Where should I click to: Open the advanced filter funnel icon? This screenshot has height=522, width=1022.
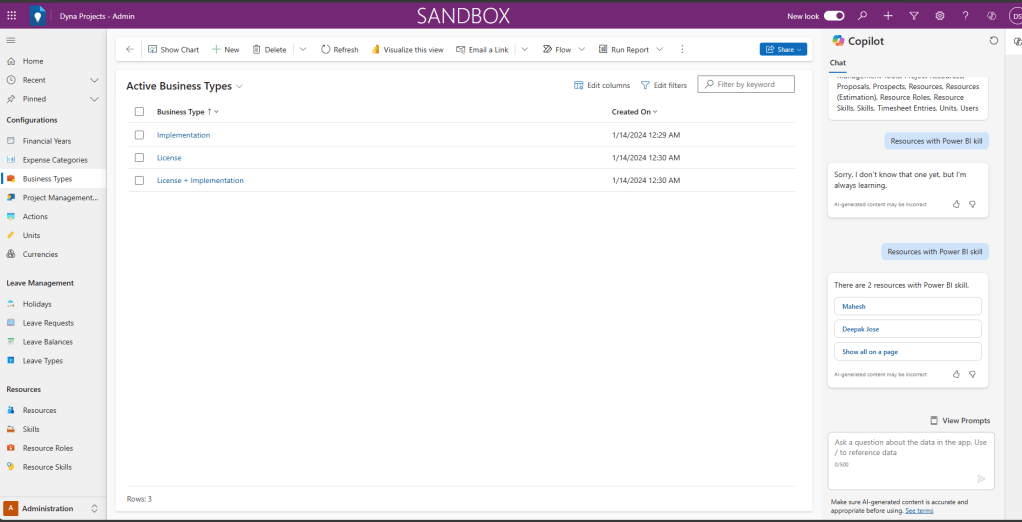tap(914, 16)
